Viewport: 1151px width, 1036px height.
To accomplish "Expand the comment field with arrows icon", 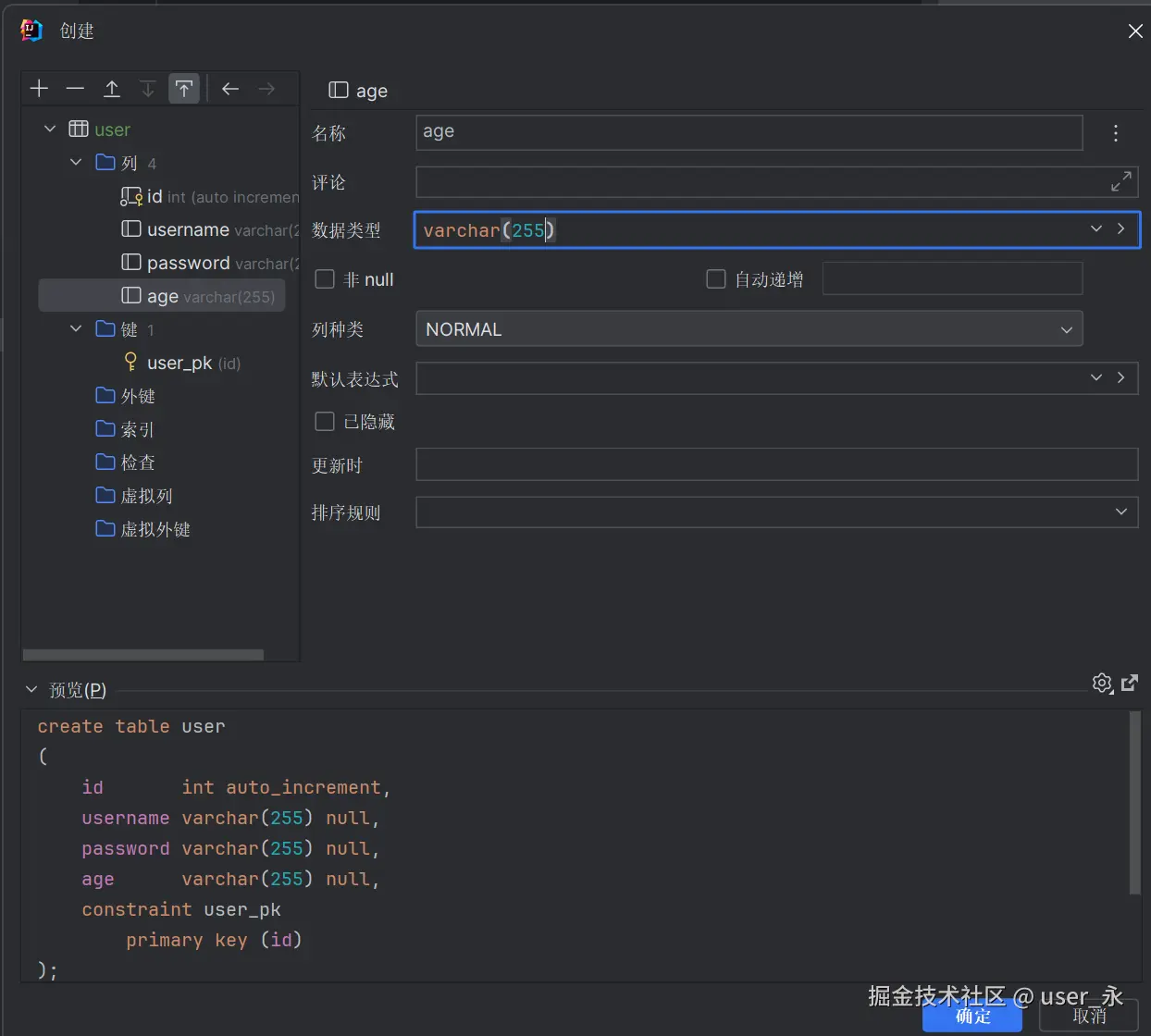I will (1120, 182).
